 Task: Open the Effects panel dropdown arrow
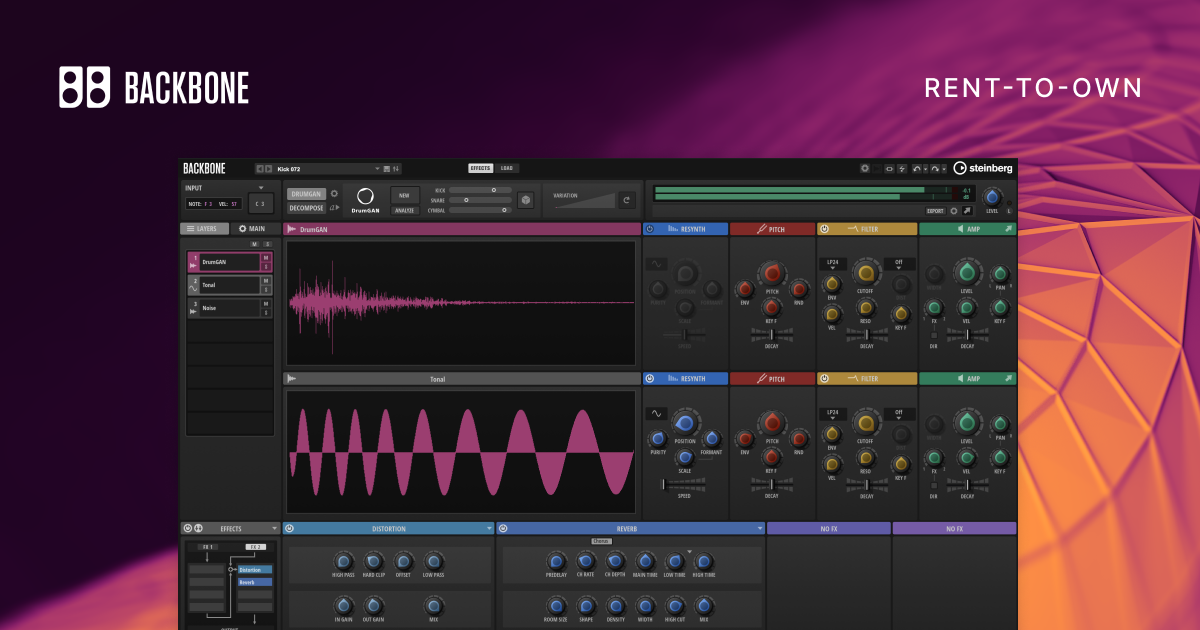(275, 528)
